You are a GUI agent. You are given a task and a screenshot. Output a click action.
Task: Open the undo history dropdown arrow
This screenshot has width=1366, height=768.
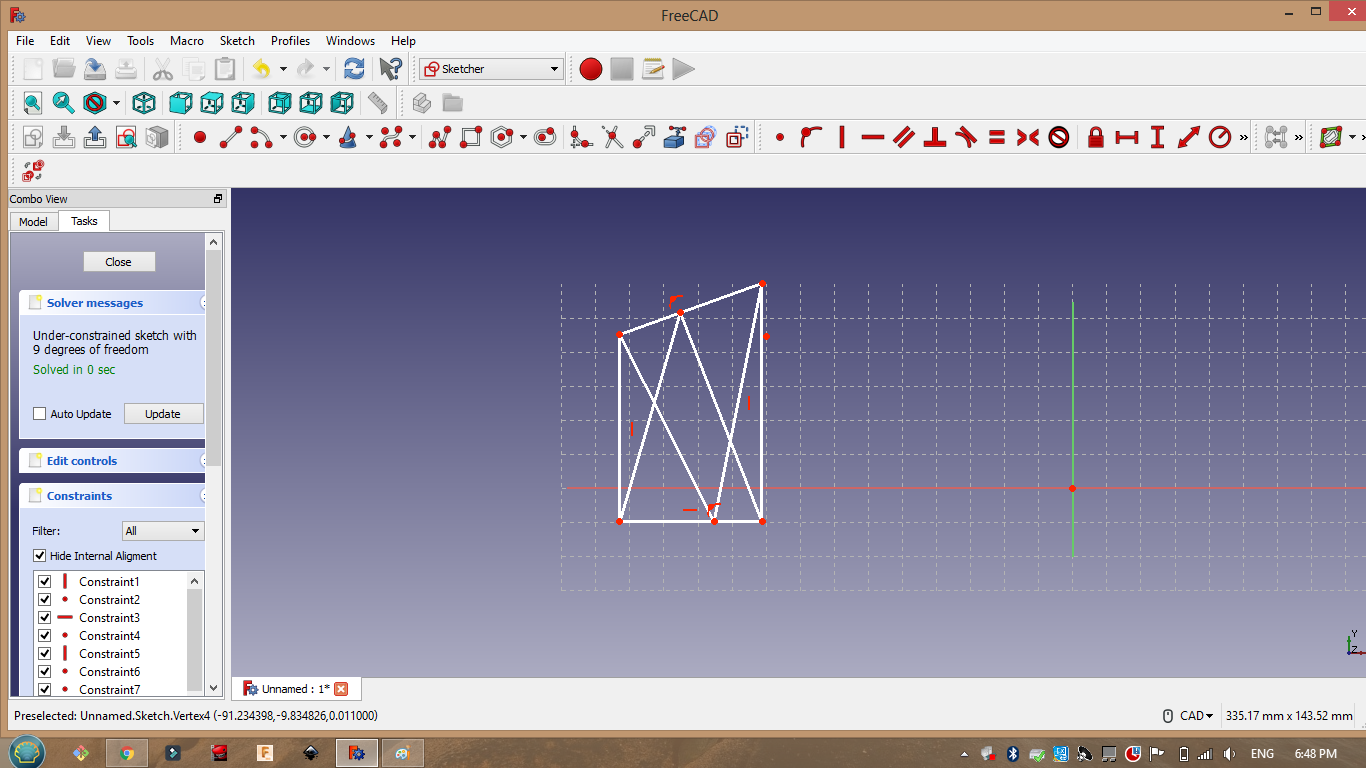[x=283, y=69]
